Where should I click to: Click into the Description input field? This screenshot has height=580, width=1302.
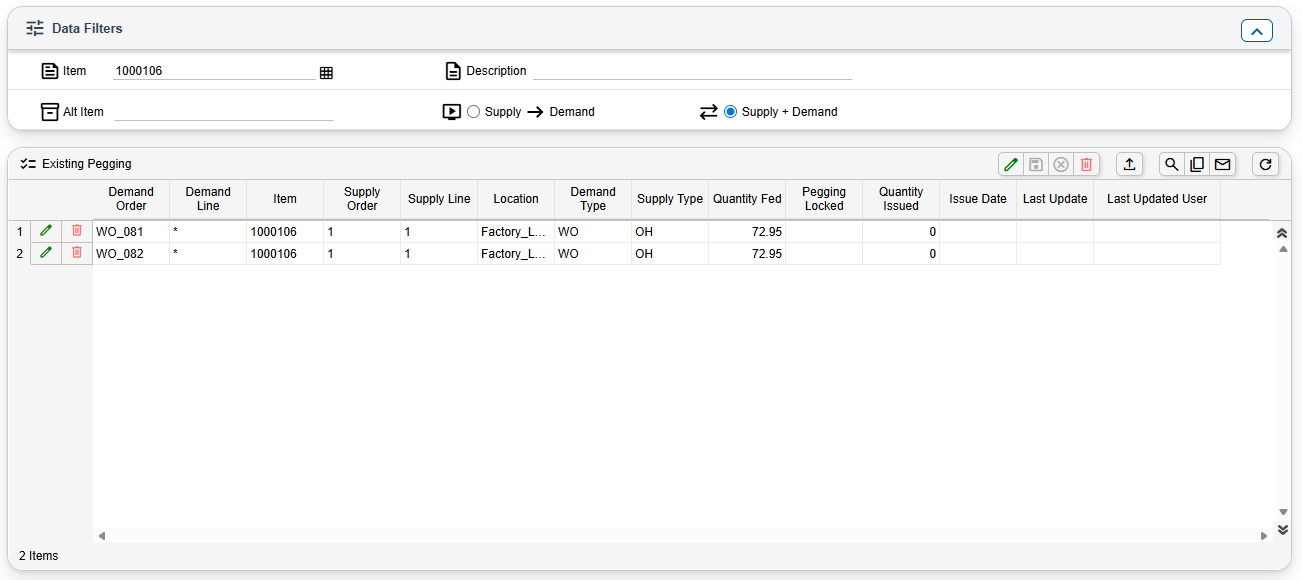coord(692,71)
